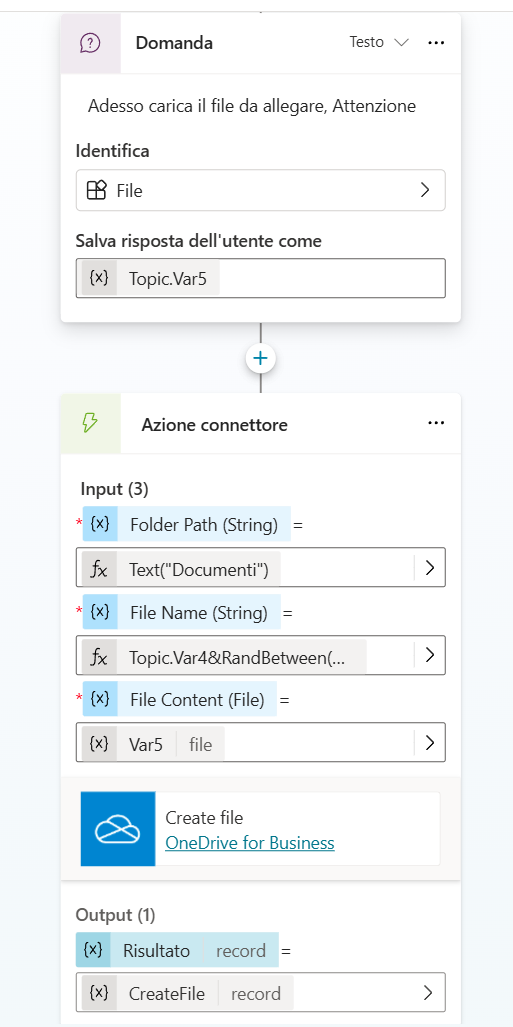Open the Testo type dropdown

click(379, 43)
